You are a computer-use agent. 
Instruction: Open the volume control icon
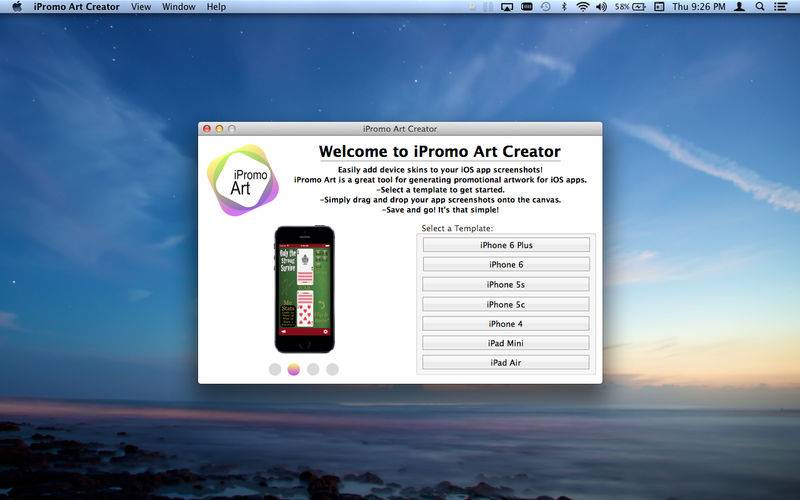coord(602,7)
